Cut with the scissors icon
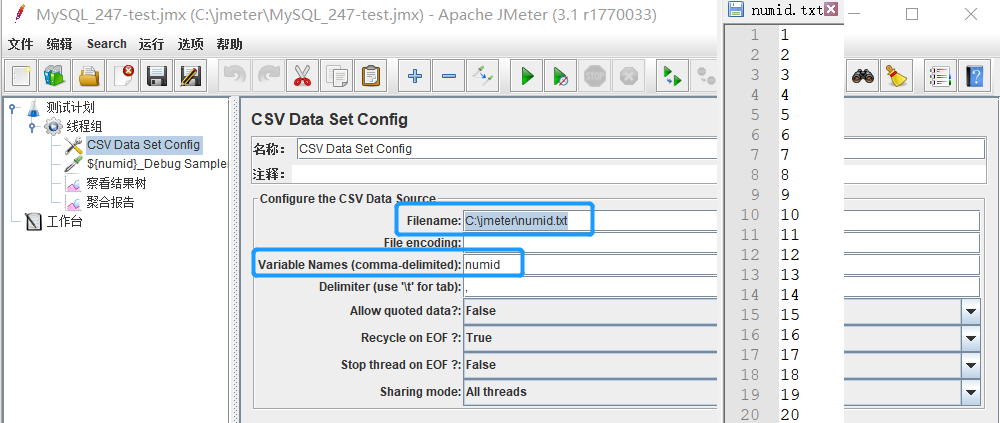 click(302, 77)
